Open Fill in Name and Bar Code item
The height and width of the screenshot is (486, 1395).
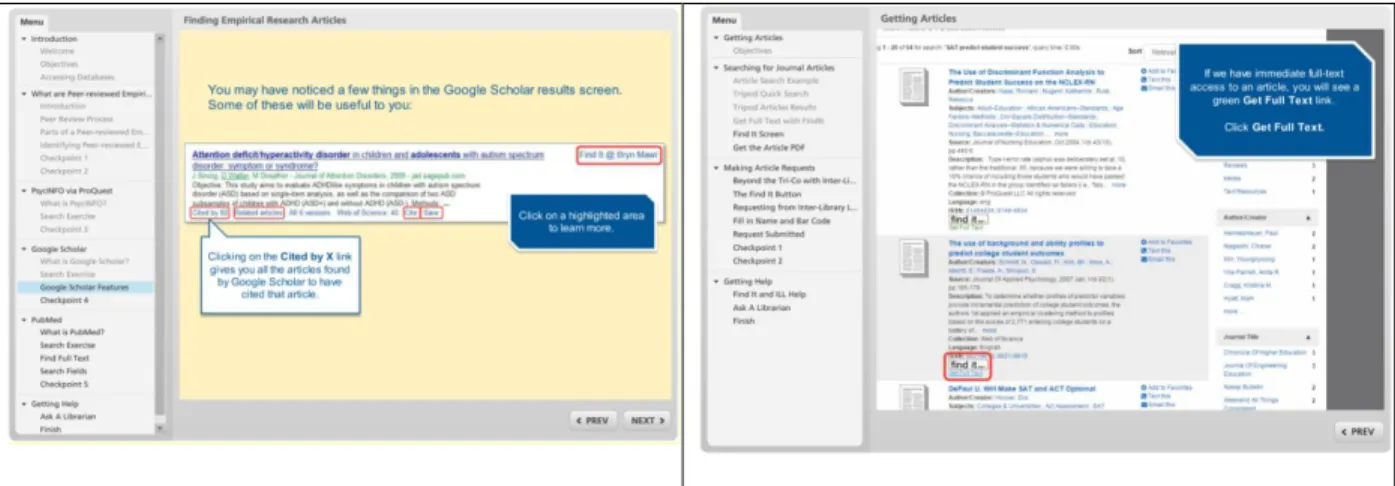pyautogui.click(x=782, y=221)
